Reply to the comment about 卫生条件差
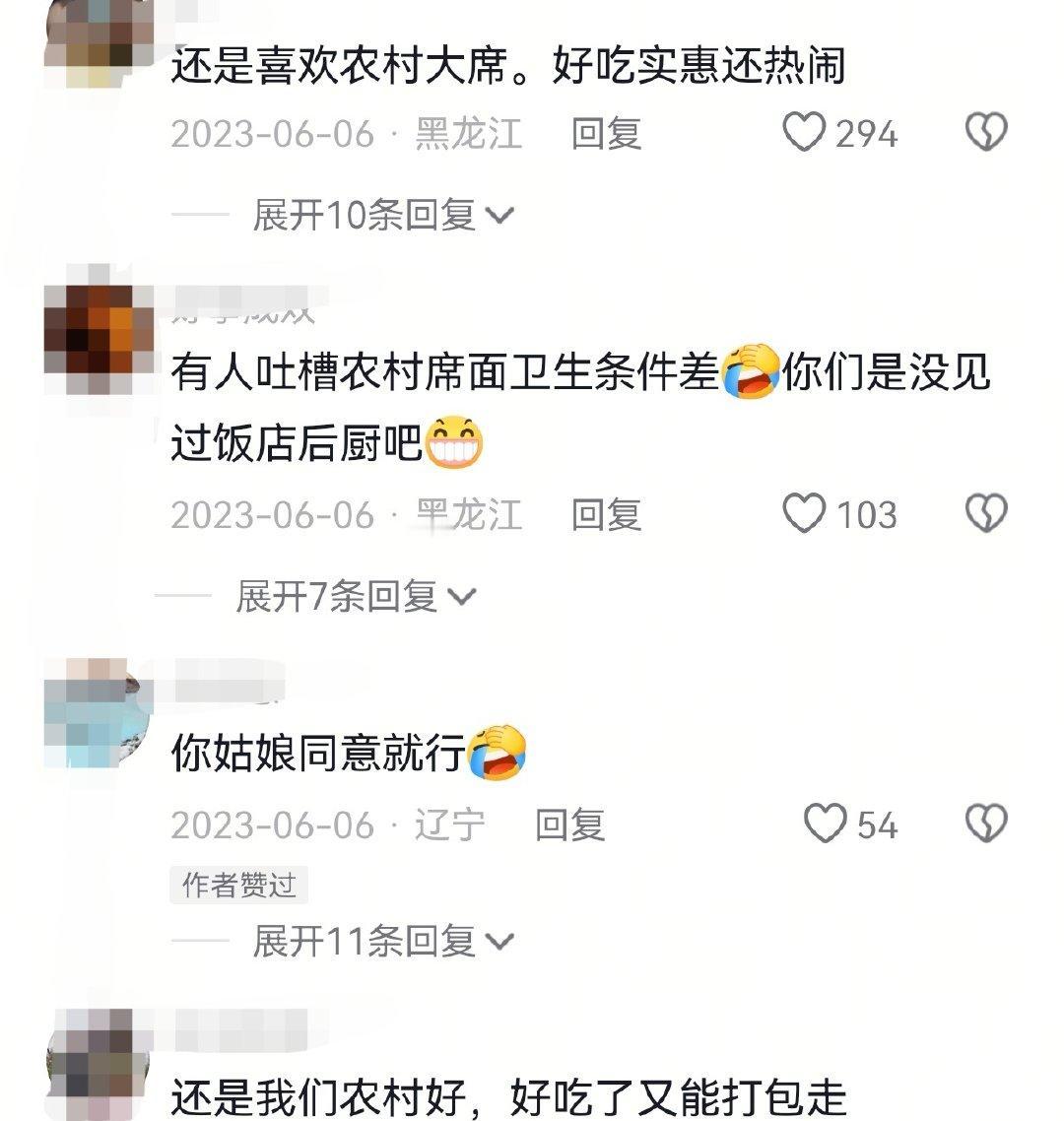 coord(606,515)
